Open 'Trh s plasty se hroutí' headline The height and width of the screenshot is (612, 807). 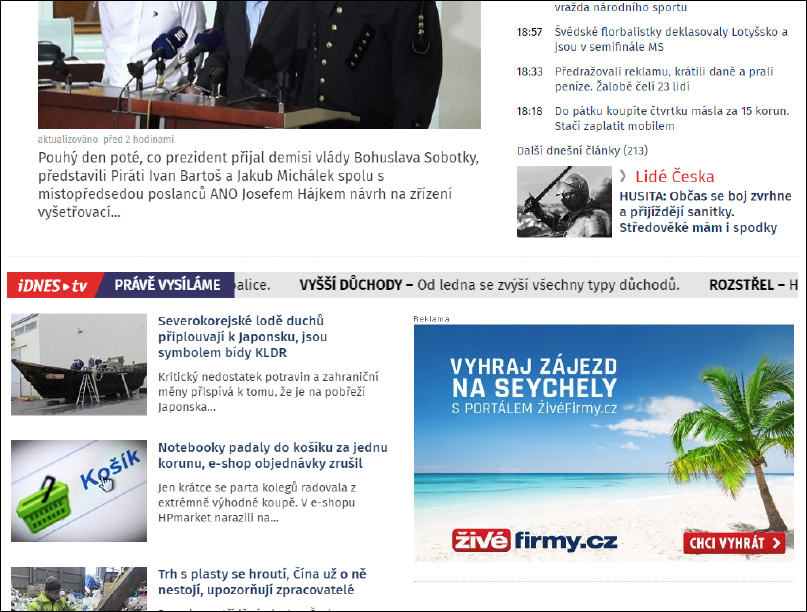[262, 582]
